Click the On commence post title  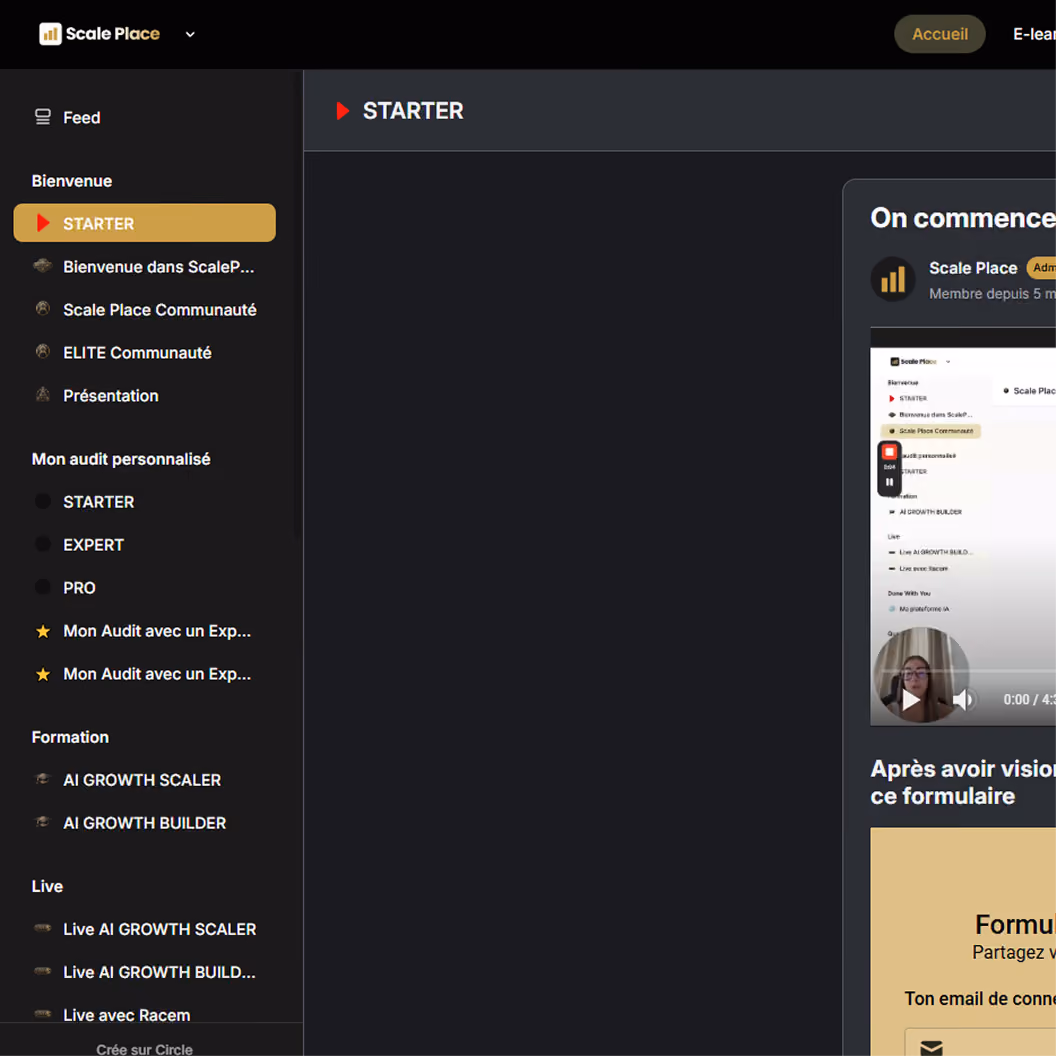(963, 218)
